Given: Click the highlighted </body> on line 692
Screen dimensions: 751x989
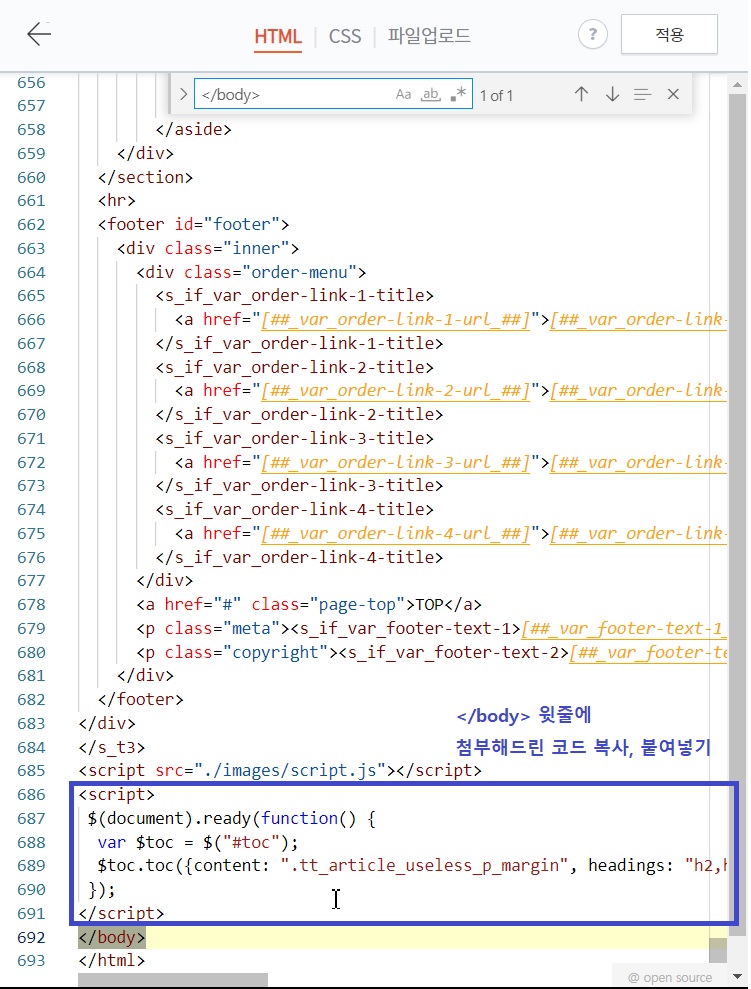Looking at the screenshot, I should pos(112,937).
